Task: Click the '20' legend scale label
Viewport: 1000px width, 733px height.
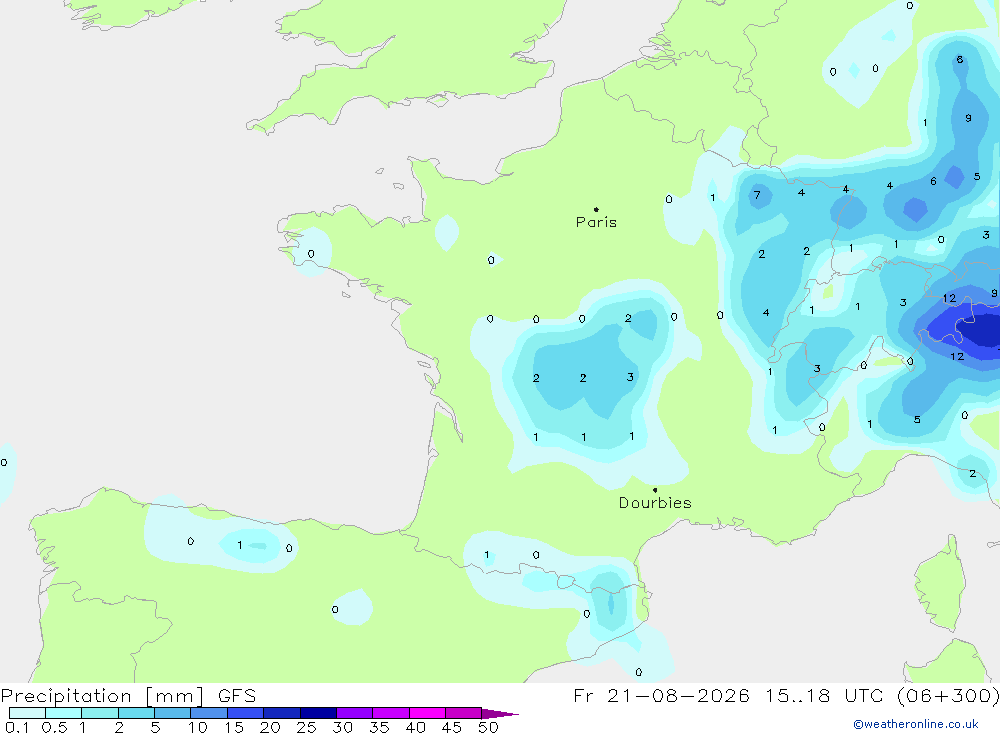Action: [270, 727]
